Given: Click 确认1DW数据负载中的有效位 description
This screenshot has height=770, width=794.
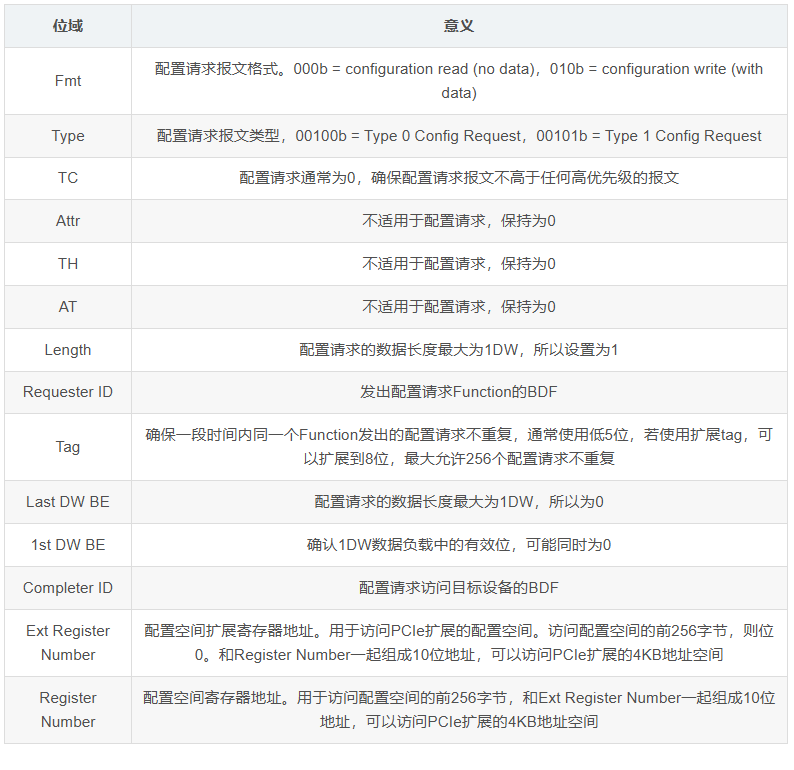Looking at the screenshot, I should coord(459,545).
